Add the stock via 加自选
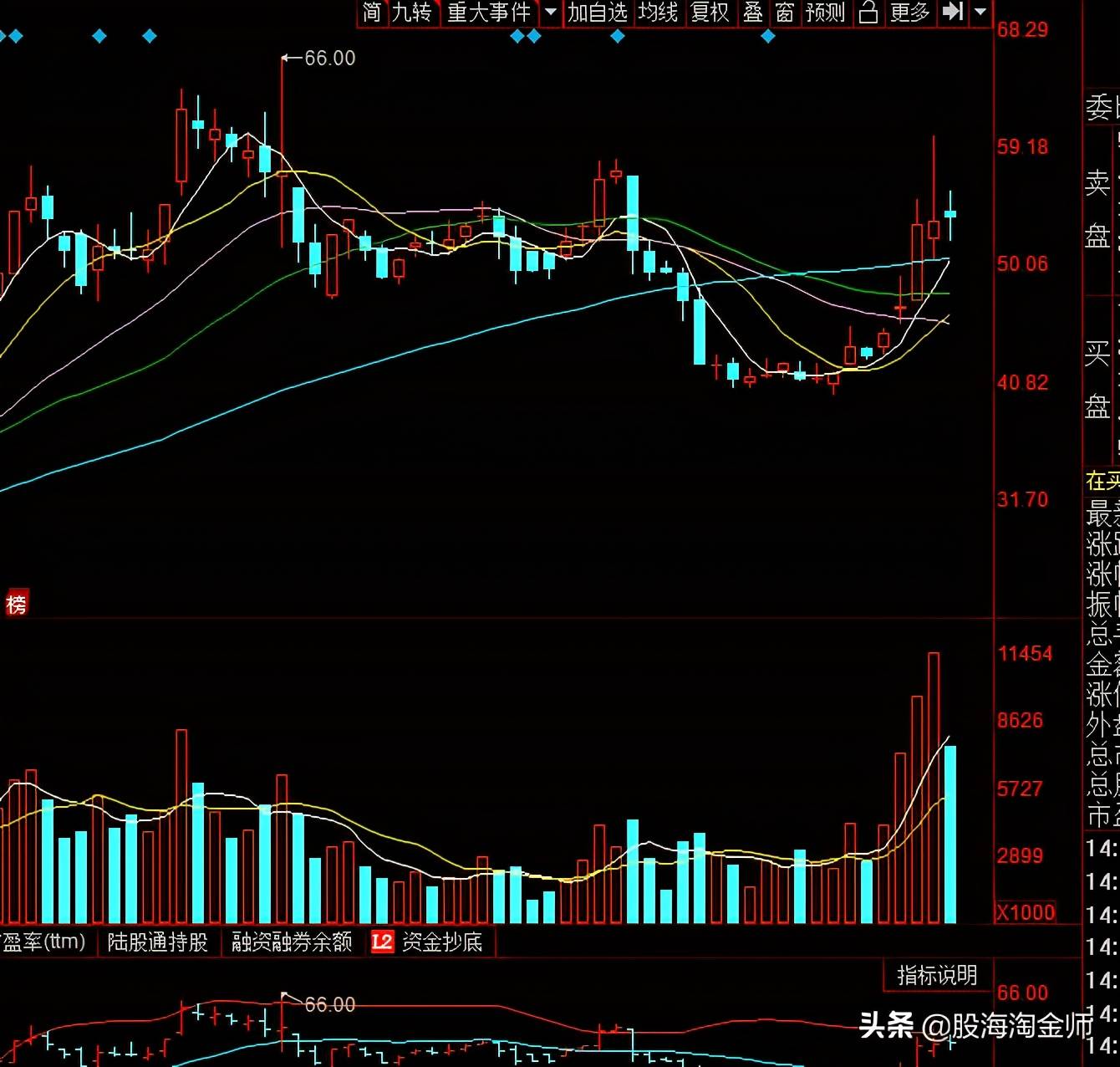 coord(598,13)
